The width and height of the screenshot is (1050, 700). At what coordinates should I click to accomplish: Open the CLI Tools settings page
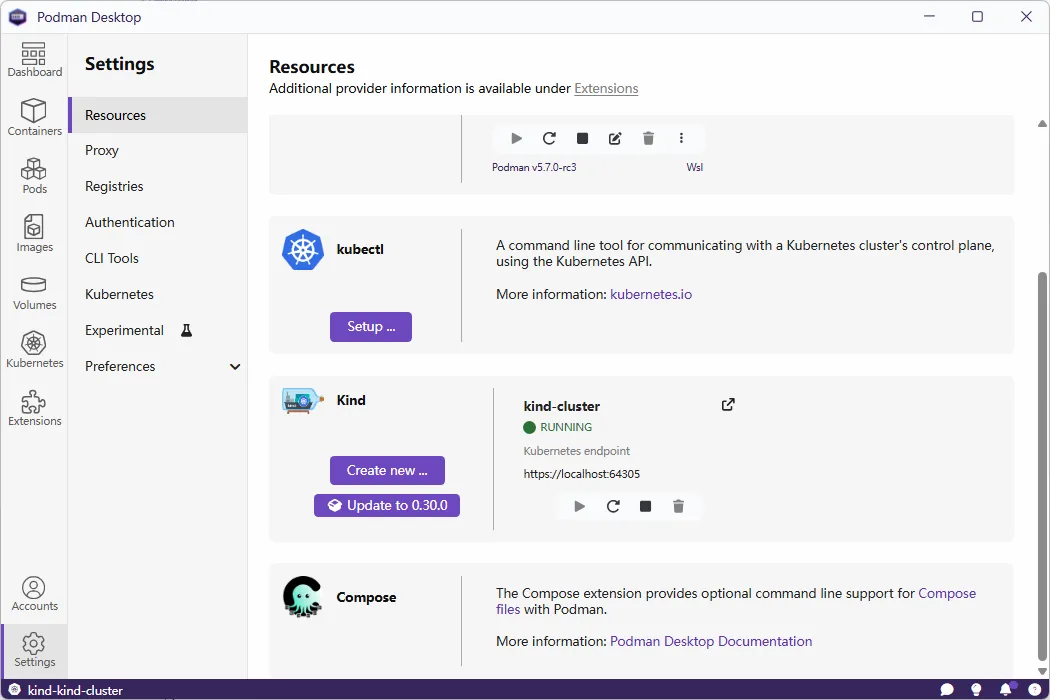click(111, 258)
